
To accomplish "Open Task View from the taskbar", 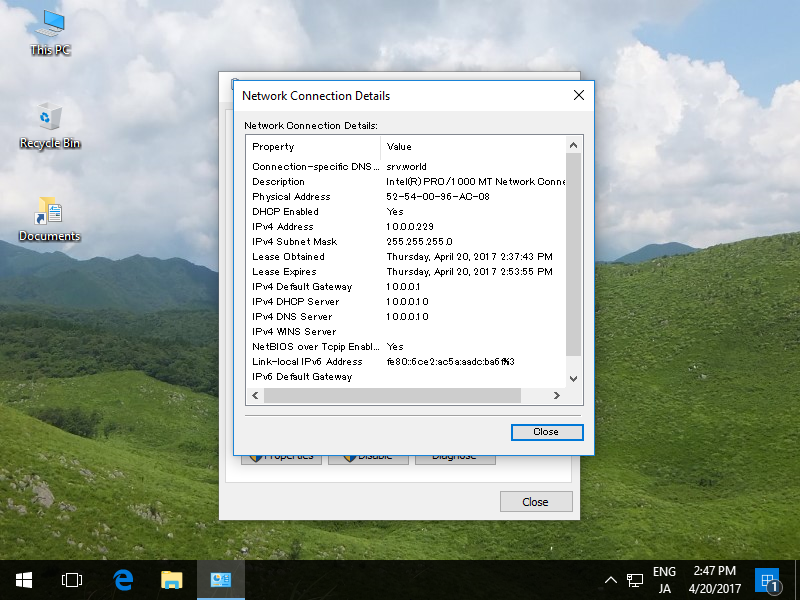I will 71,580.
